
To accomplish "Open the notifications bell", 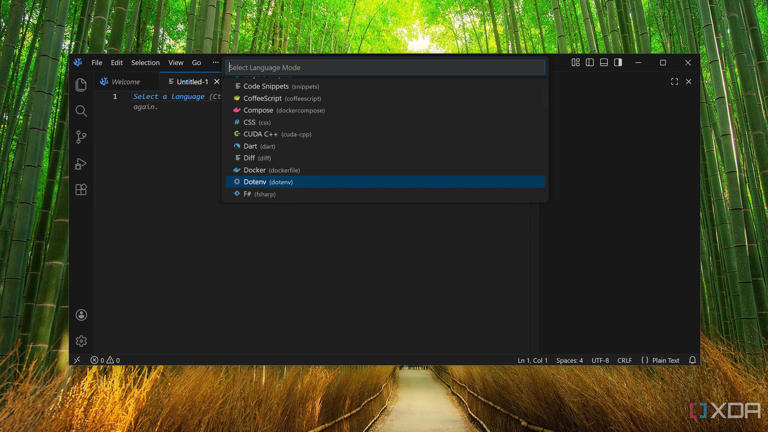I will click(x=692, y=360).
